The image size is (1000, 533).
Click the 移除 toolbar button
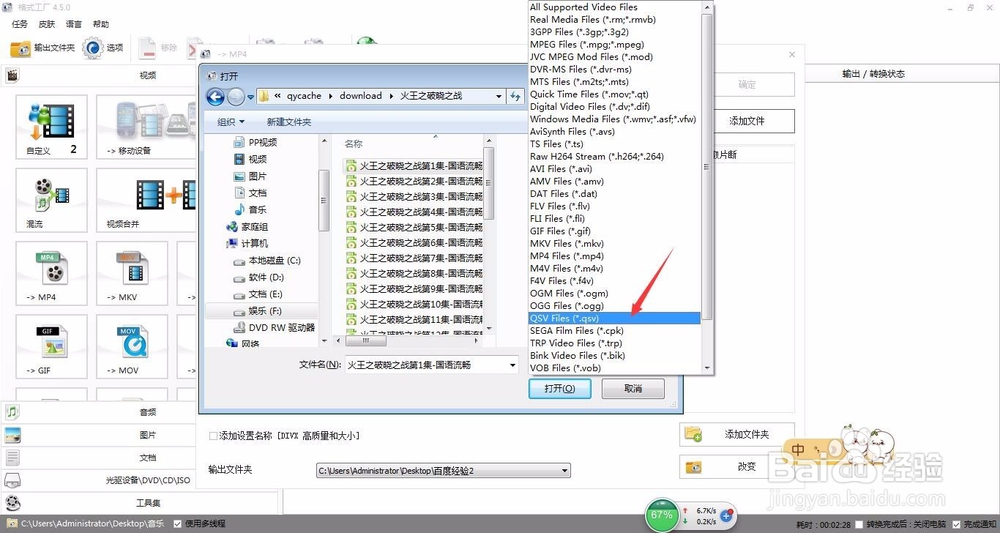[159, 48]
